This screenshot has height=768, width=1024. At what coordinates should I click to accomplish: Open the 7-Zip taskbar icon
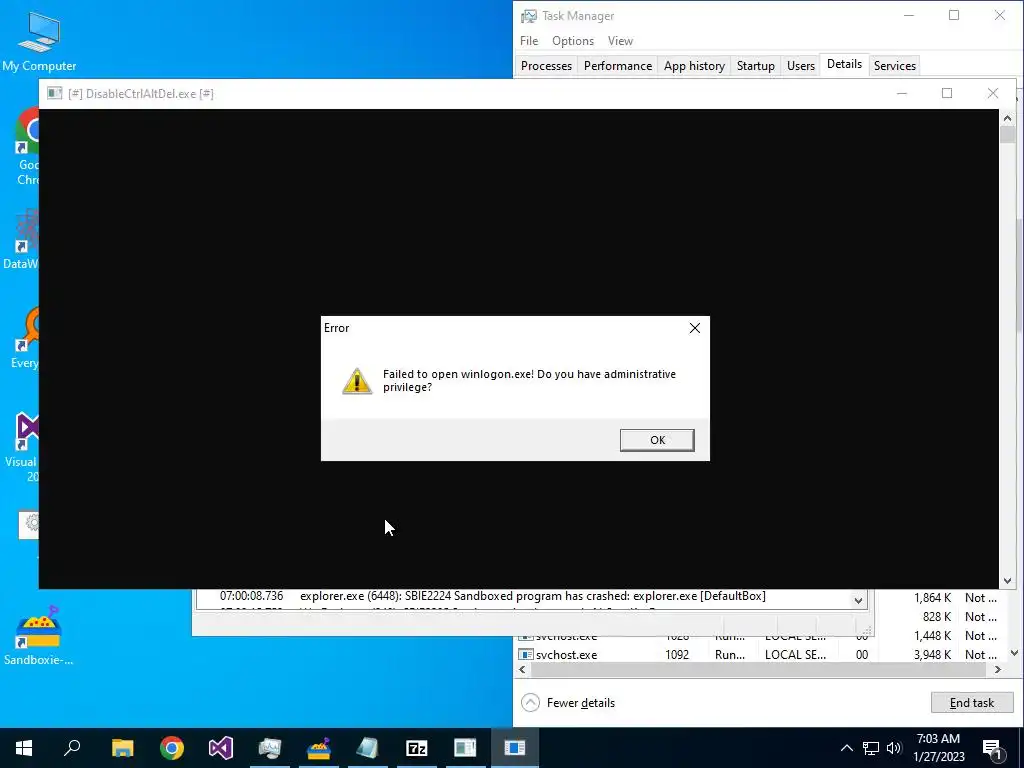(x=417, y=748)
